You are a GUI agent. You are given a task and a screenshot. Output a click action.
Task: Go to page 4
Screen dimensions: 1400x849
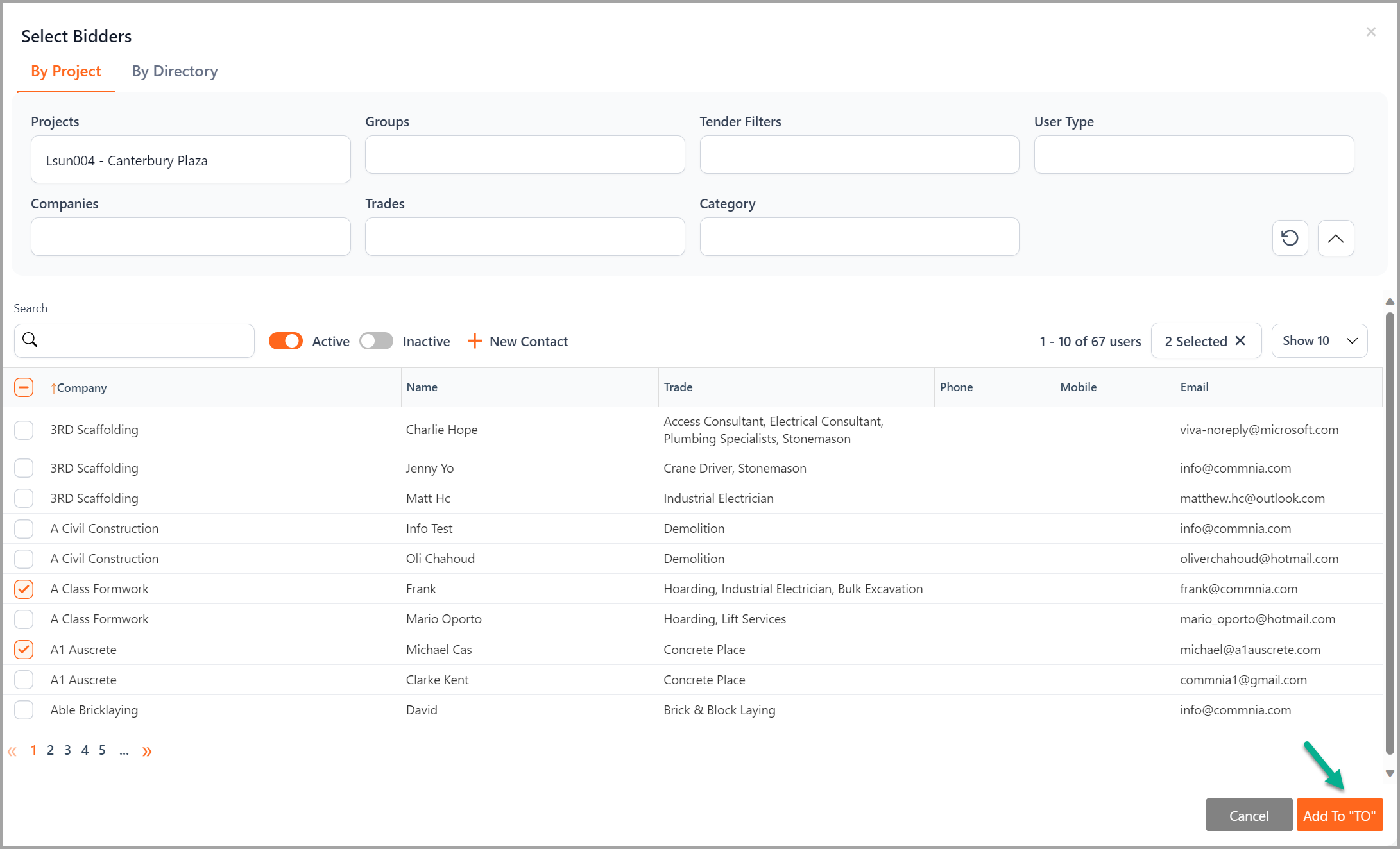point(85,750)
